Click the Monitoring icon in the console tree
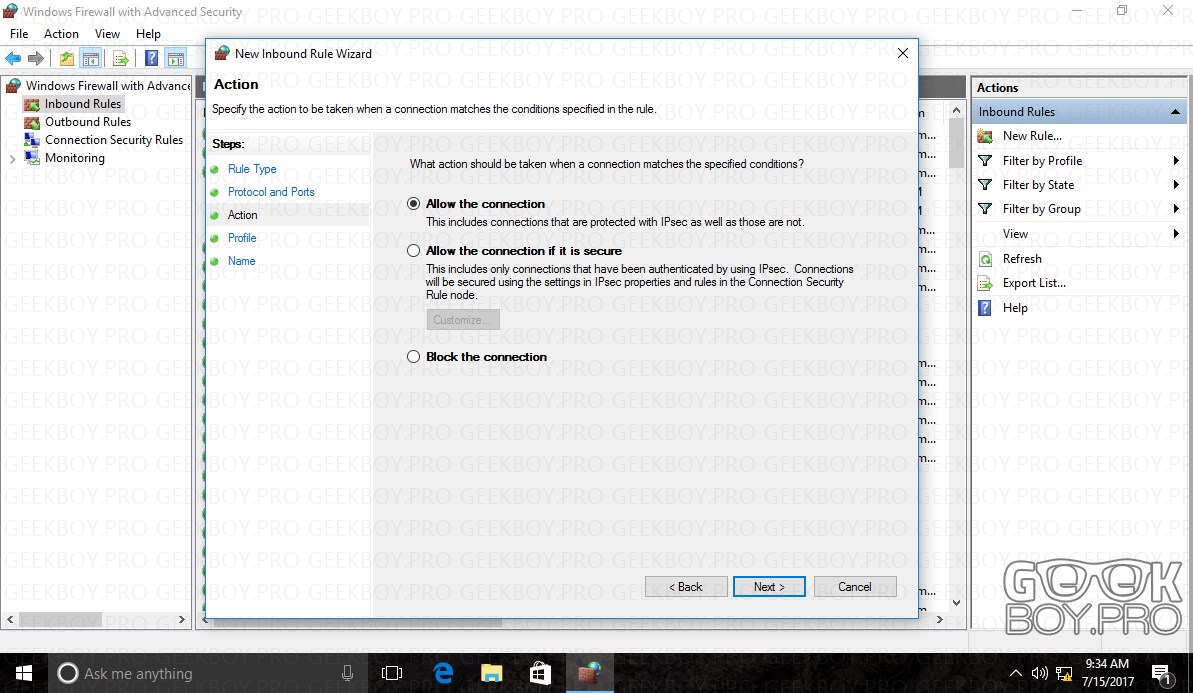This screenshot has height=693, width=1193. click(x=32, y=157)
